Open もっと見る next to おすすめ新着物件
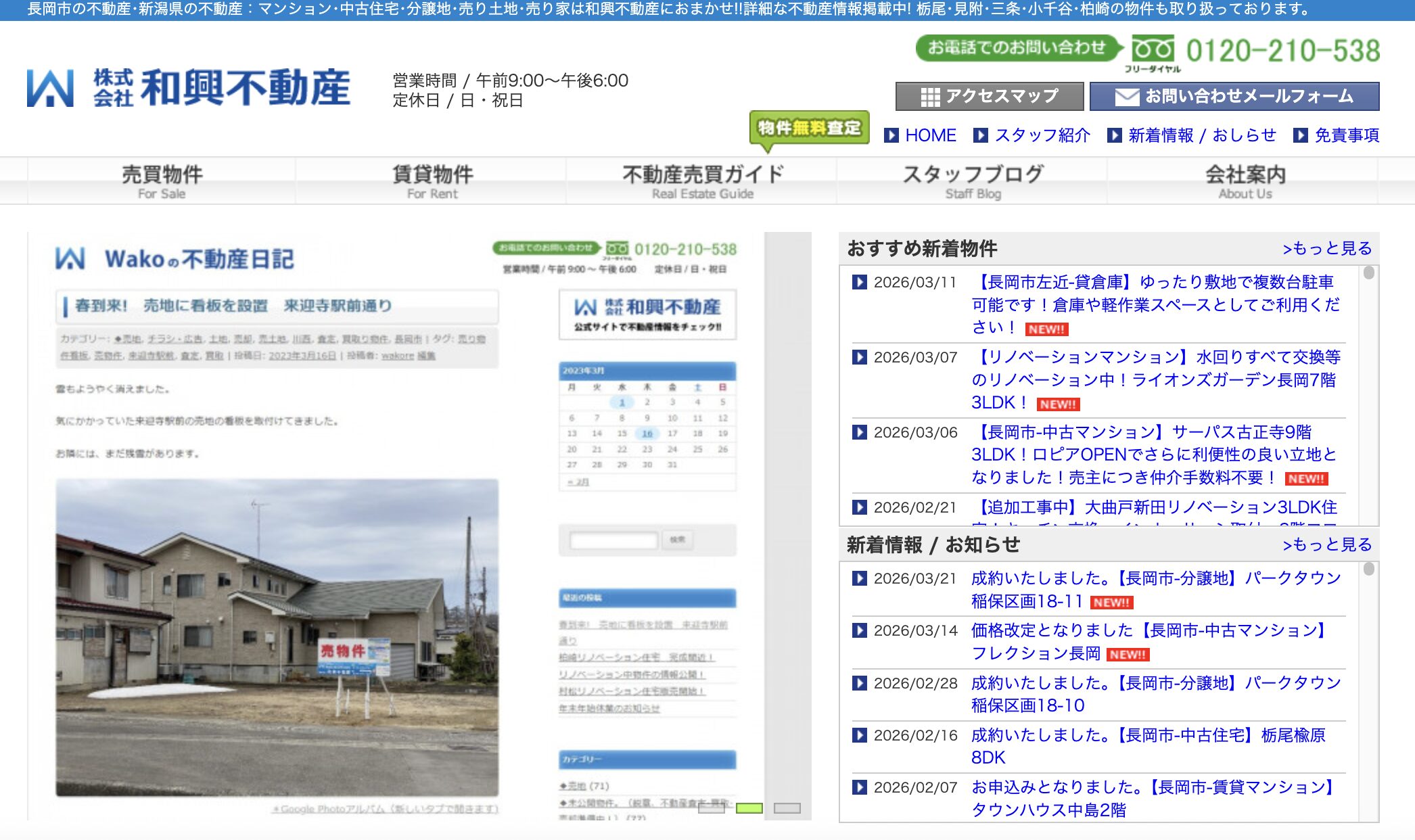Image resolution: width=1415 pixels, height=840 pixels. point(1327,249)
